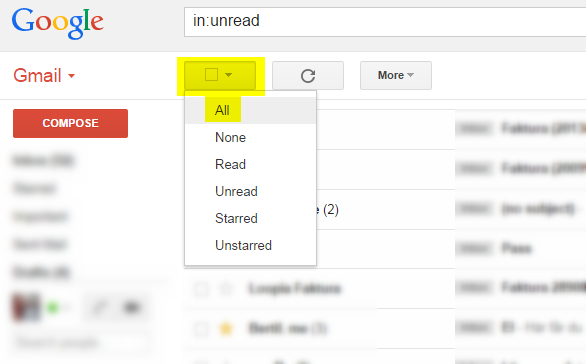Check the starred email row checkbox
Image resolution: width=586 pixels, height=364 pixels.
[x=201, y=328]
